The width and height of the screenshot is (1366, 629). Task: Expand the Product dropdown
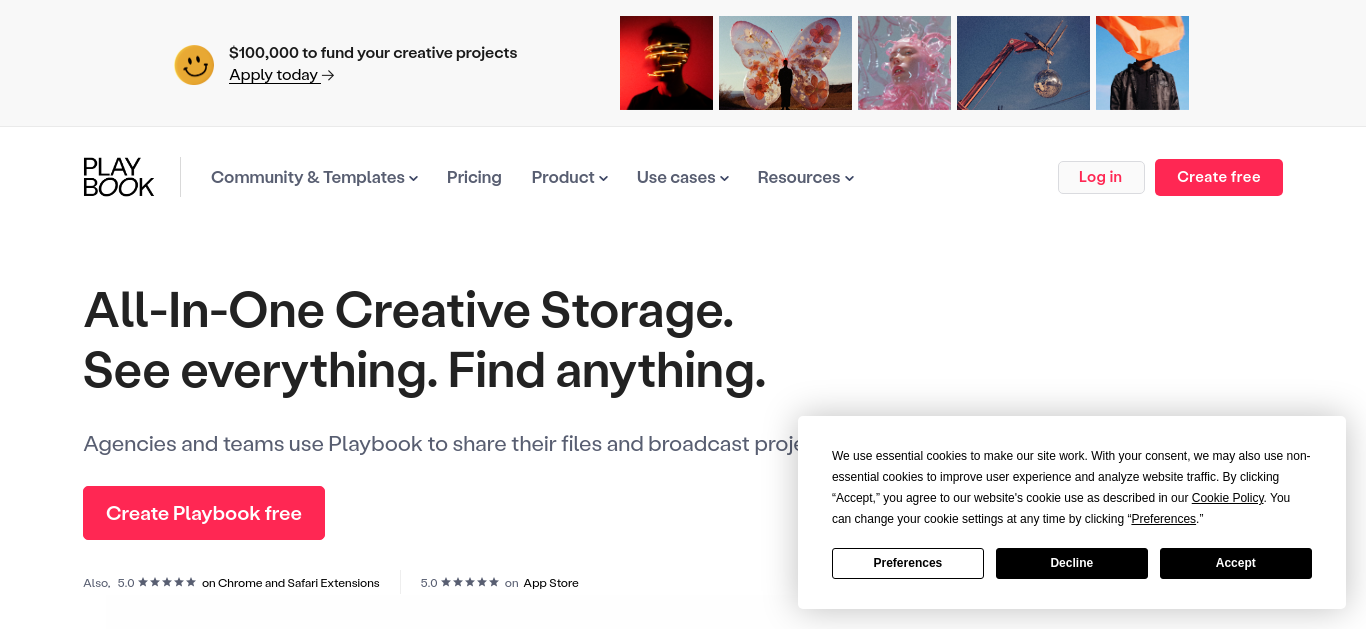[x=570, y=177]
